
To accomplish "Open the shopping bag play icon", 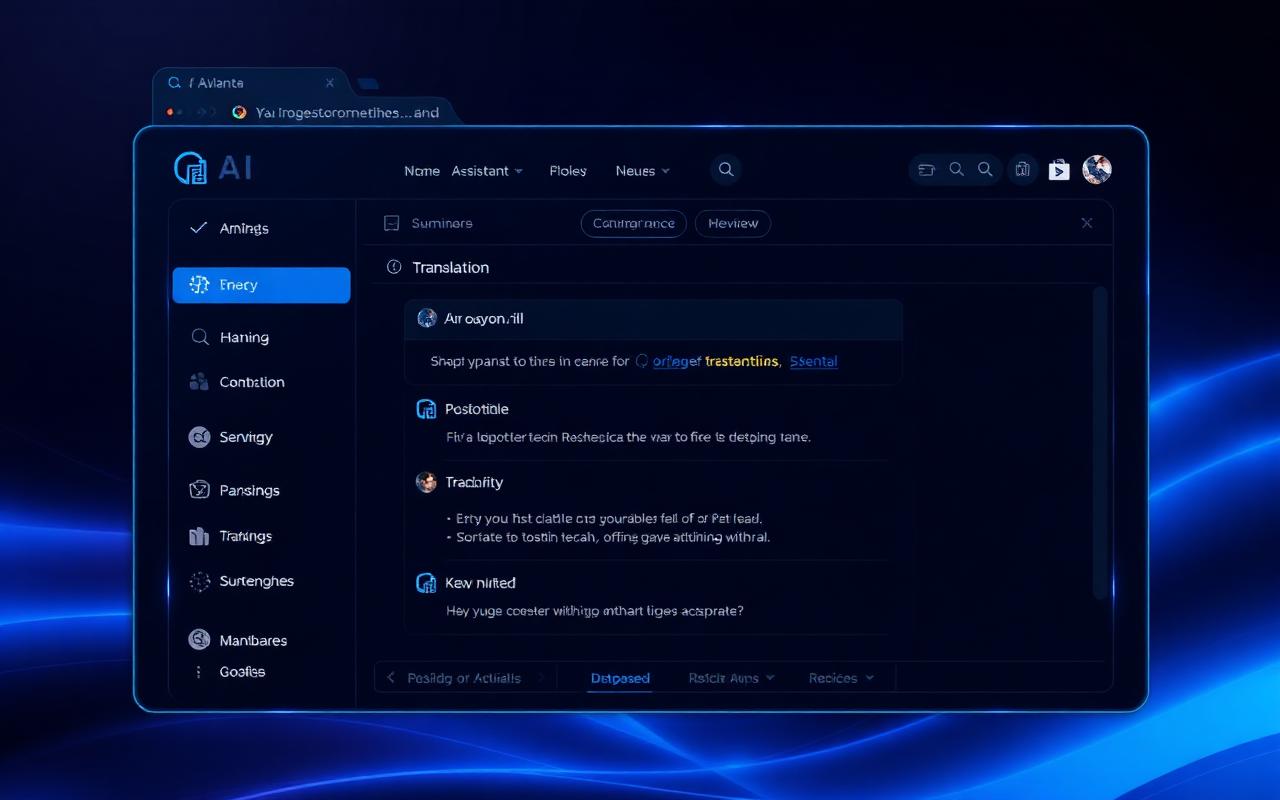I will (x=1059, y=170).
